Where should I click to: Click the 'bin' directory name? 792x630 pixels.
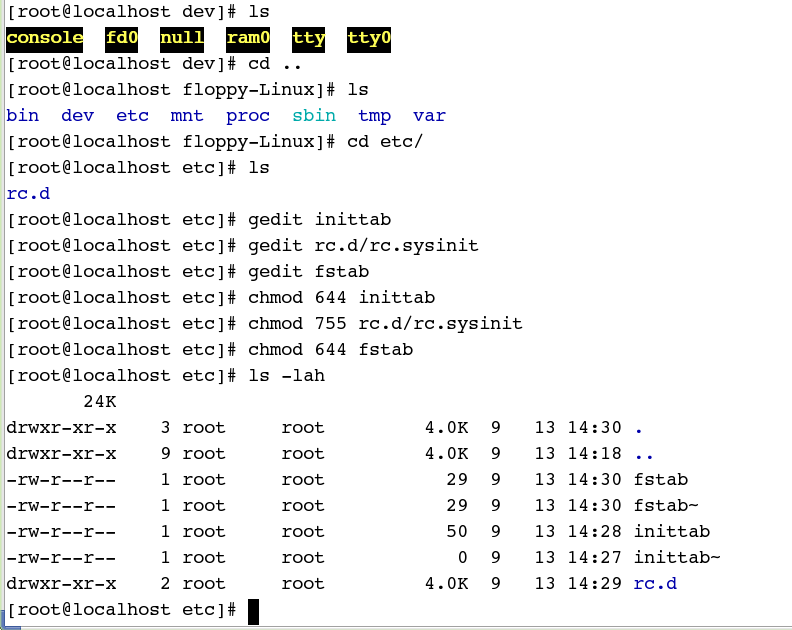pos(23,116)
